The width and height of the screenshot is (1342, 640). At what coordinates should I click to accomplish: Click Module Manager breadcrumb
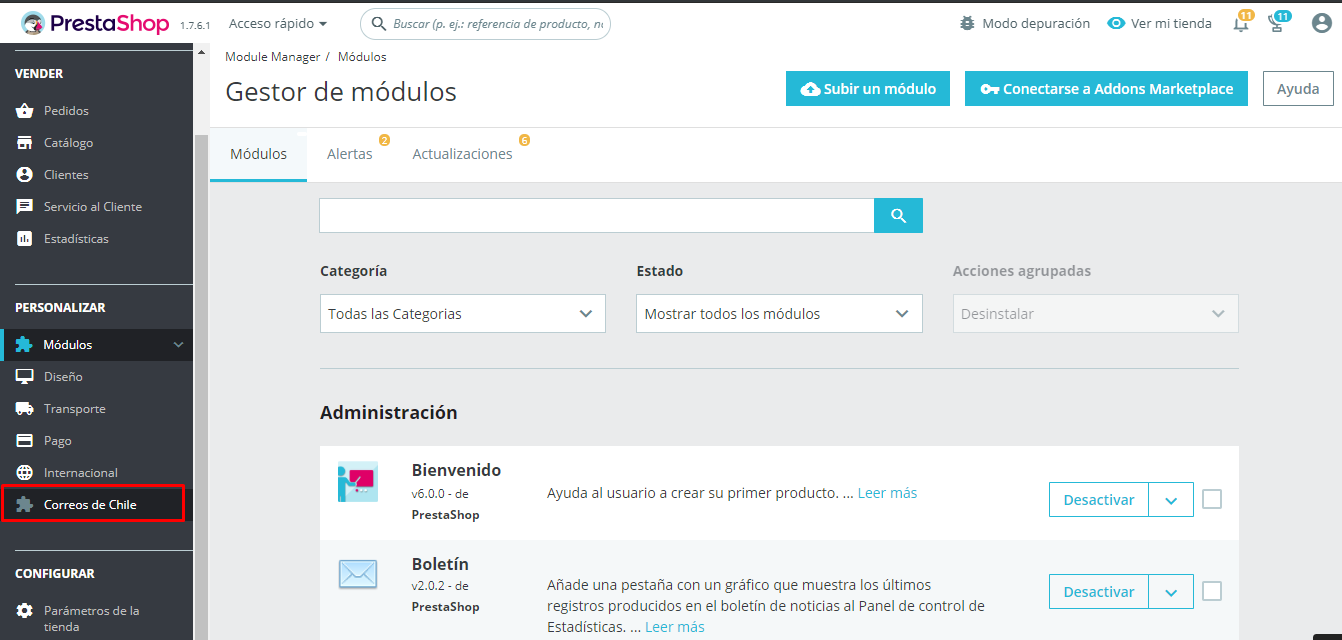[x=273, y=57]
